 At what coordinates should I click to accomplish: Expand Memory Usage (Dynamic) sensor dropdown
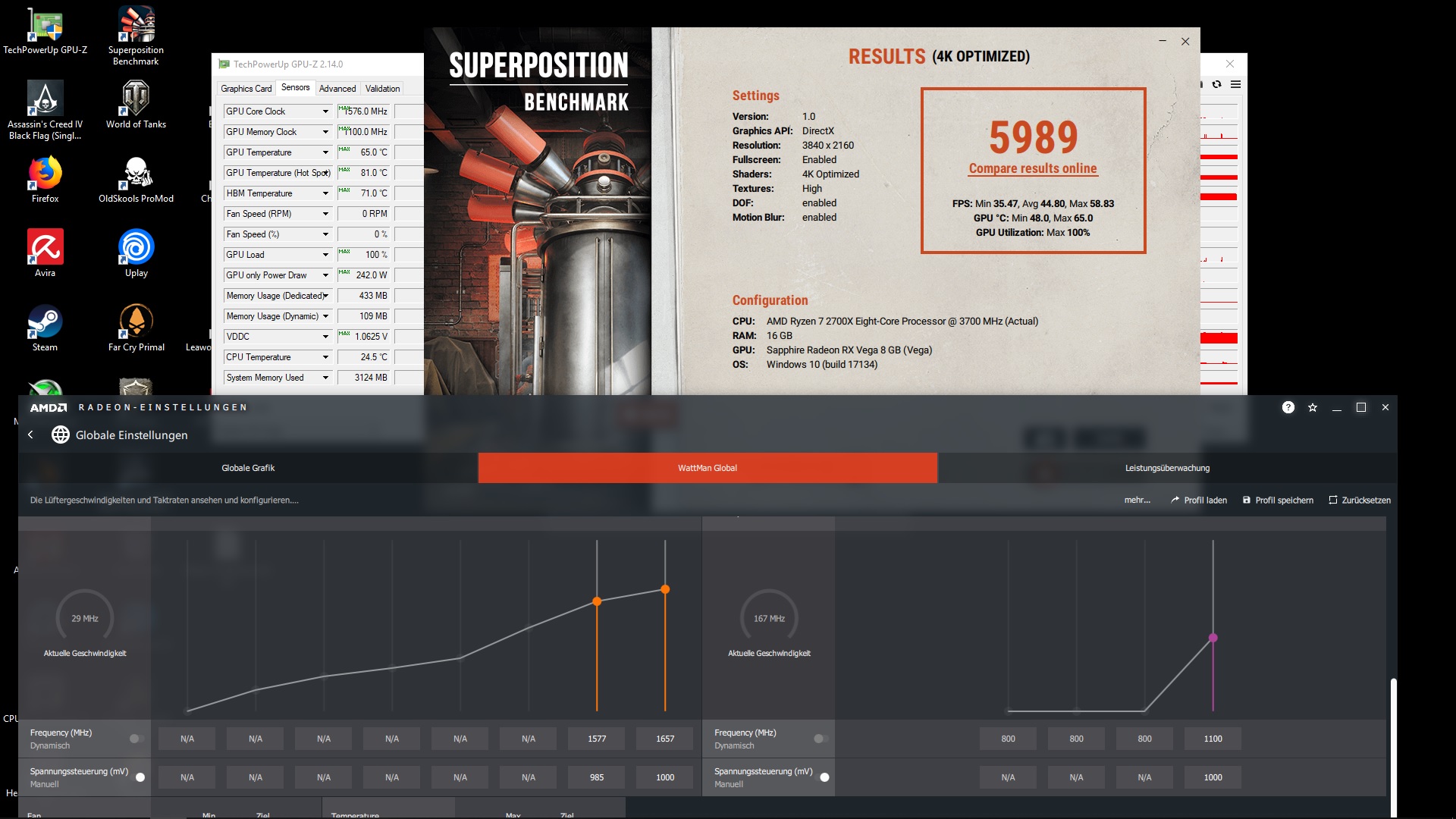[x=325, y=316]
